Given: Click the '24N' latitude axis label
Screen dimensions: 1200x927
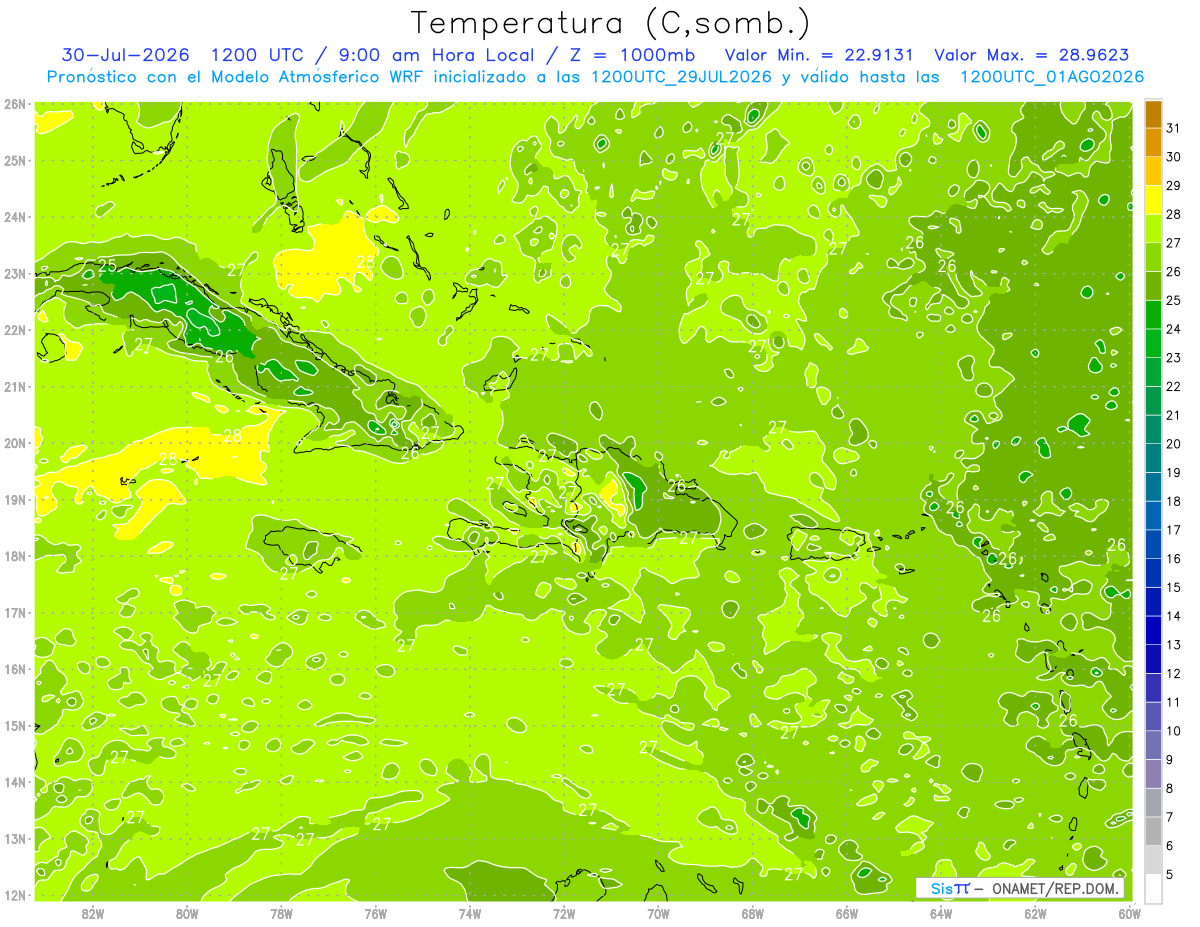Looking at the screenshot, I should point(15,217).
